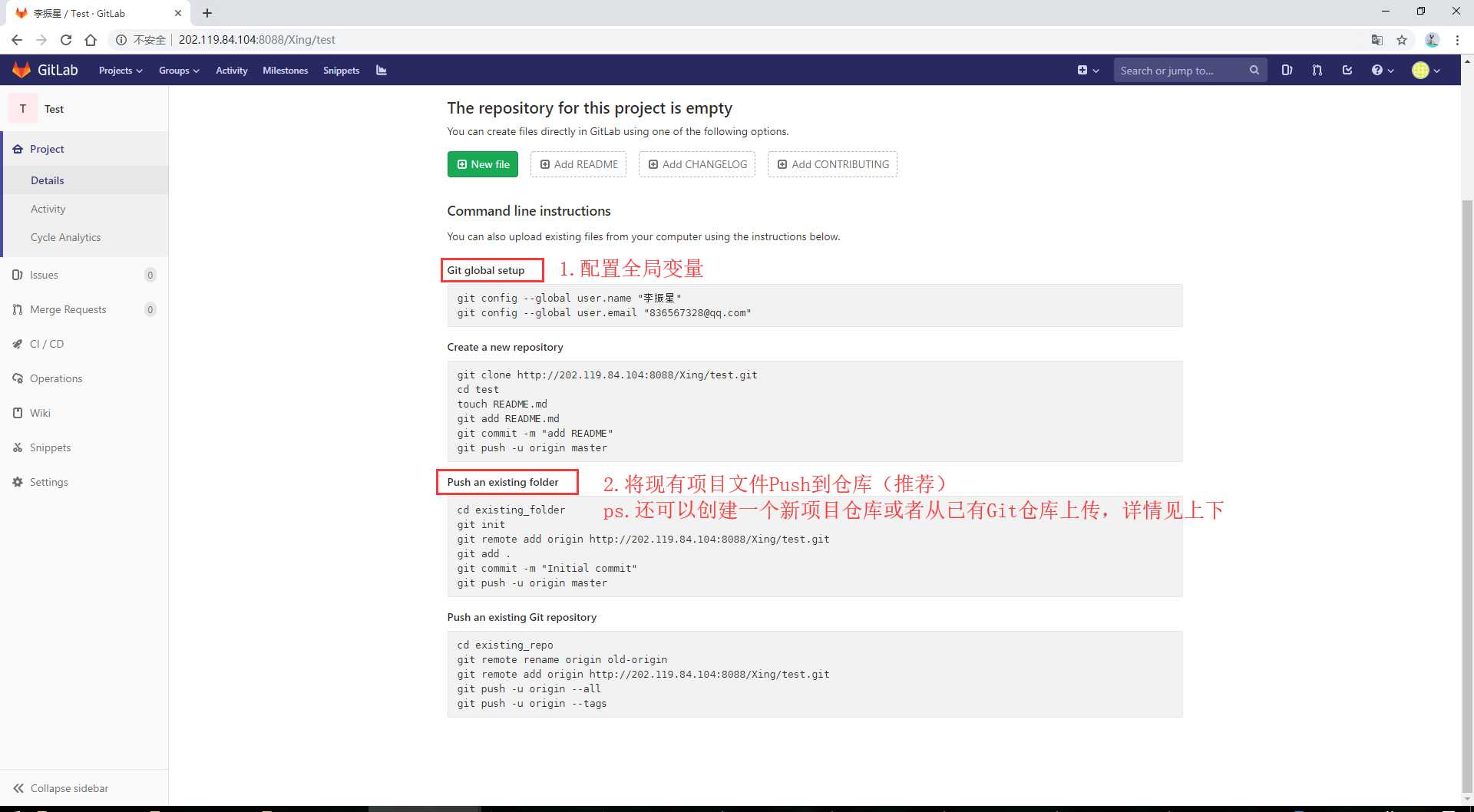Open Issues in the sidebar
The height and width of the screenshot is (812, 1474).
point(84,275)
